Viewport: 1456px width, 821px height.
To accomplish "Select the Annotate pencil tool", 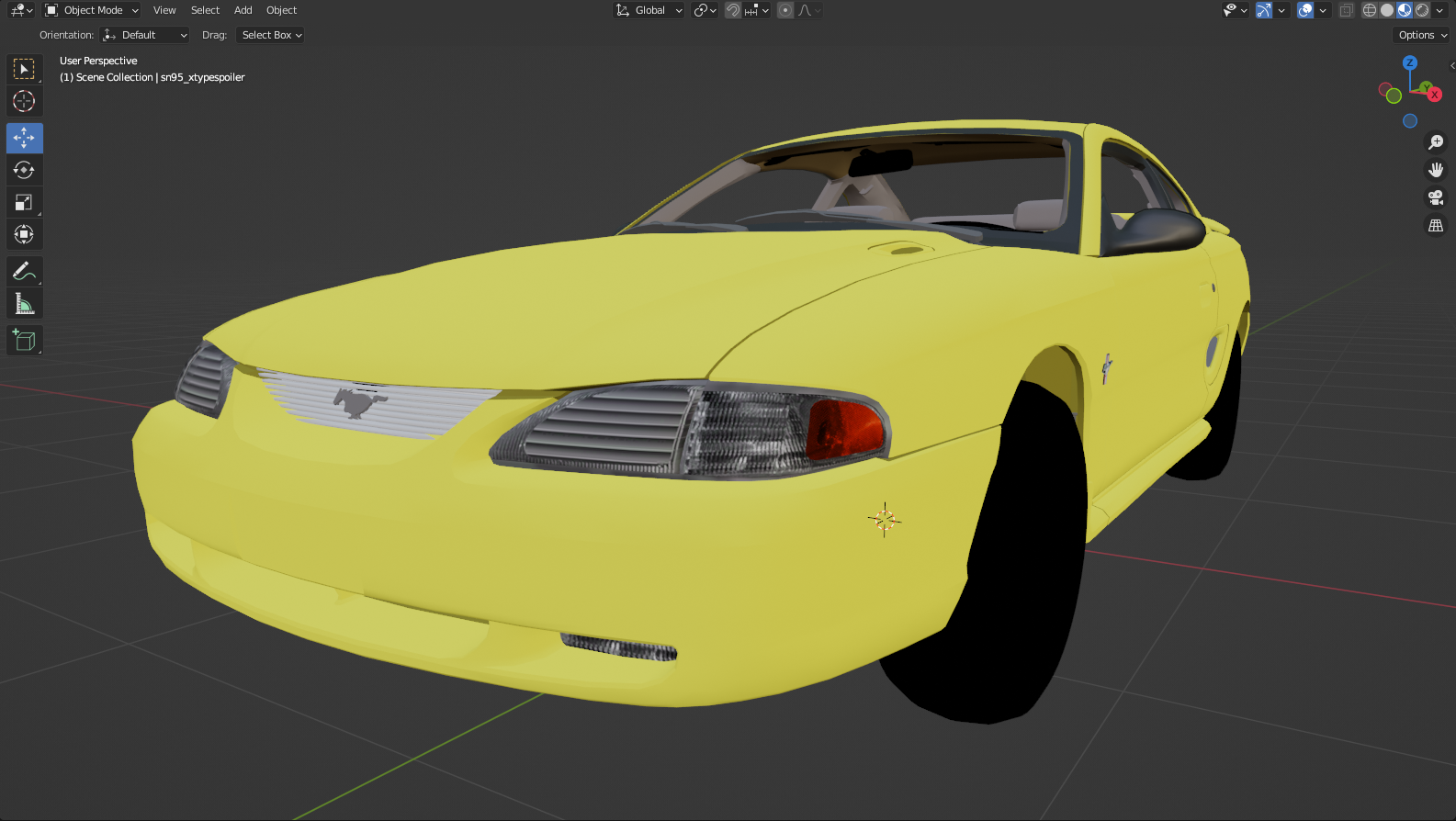I will tap(24, 271).
